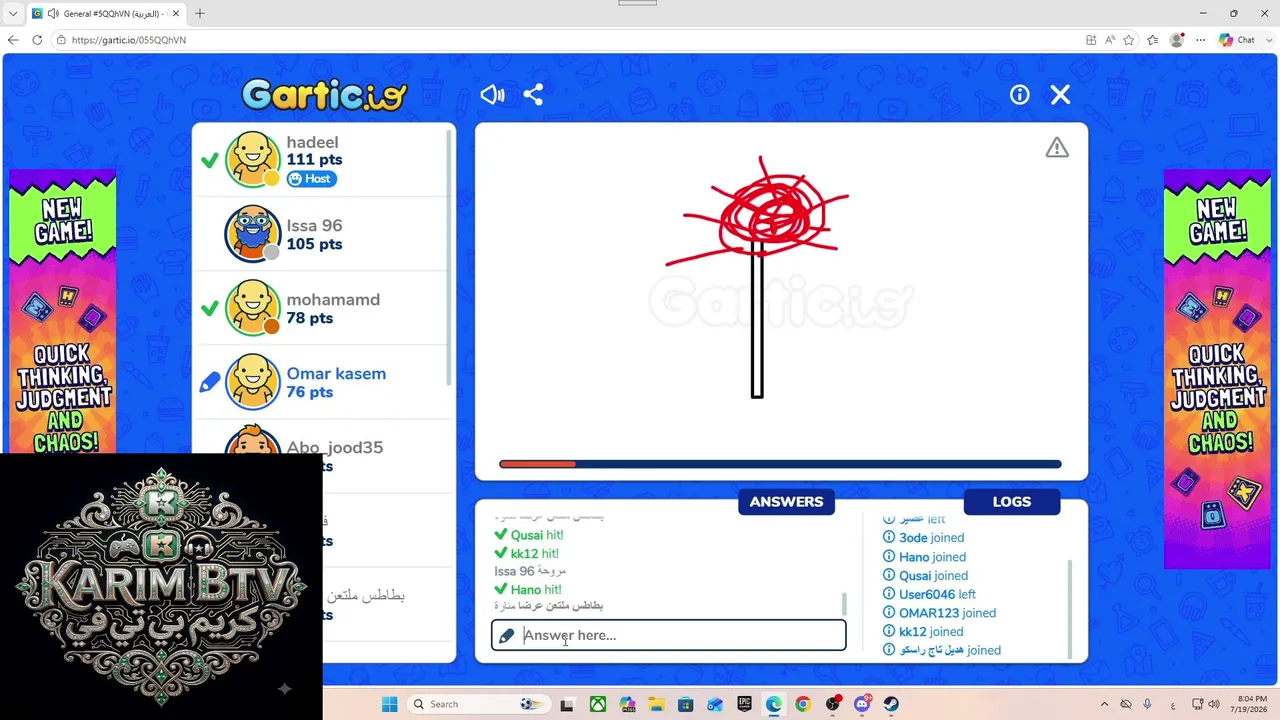Open Discord from taskbar

862,704
